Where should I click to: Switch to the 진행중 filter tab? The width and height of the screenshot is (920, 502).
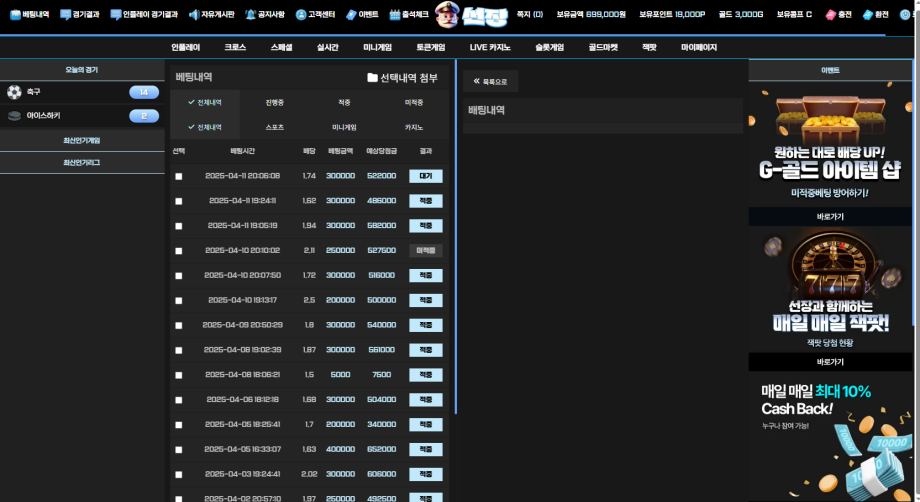[x=275, y=103]
